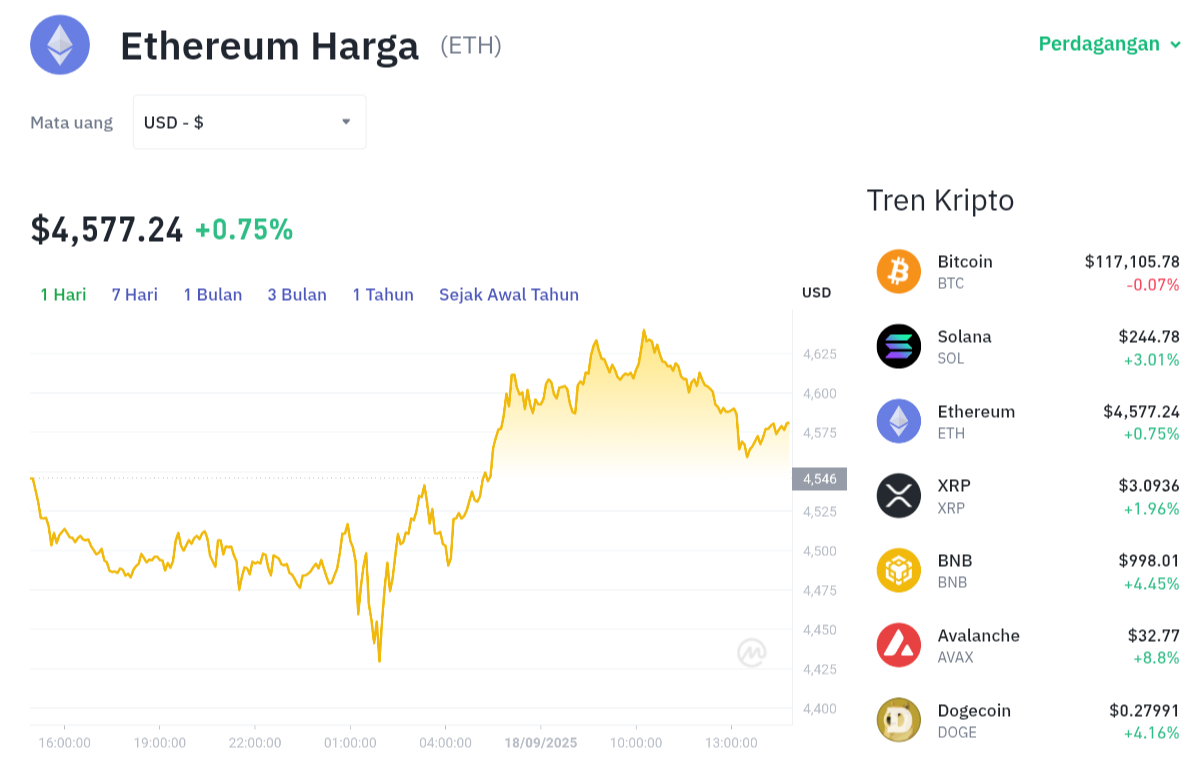
Task: Open the BNB coin icon
Action: 899,570
